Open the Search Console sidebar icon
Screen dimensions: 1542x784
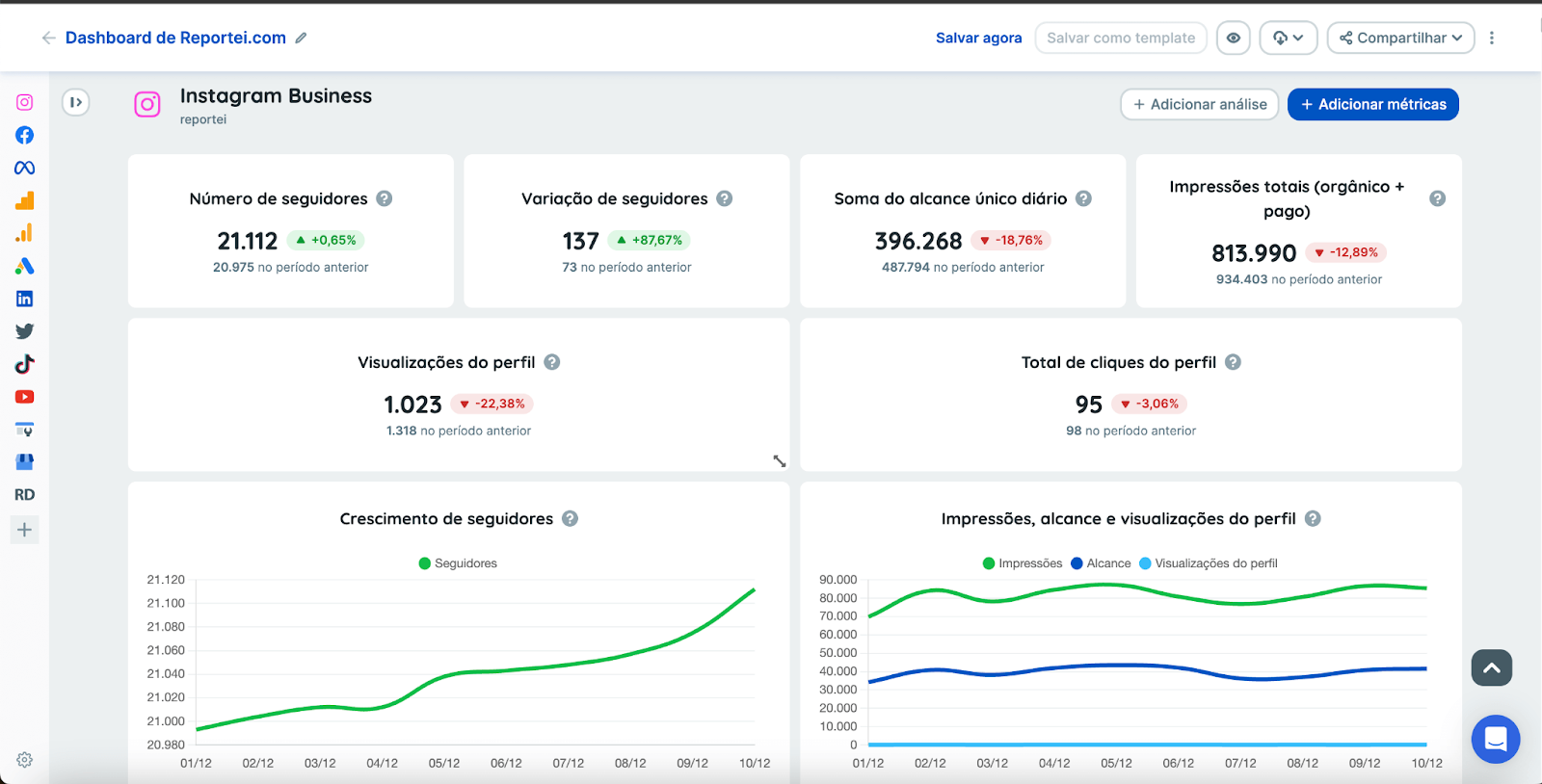click(x=25, y=430)
